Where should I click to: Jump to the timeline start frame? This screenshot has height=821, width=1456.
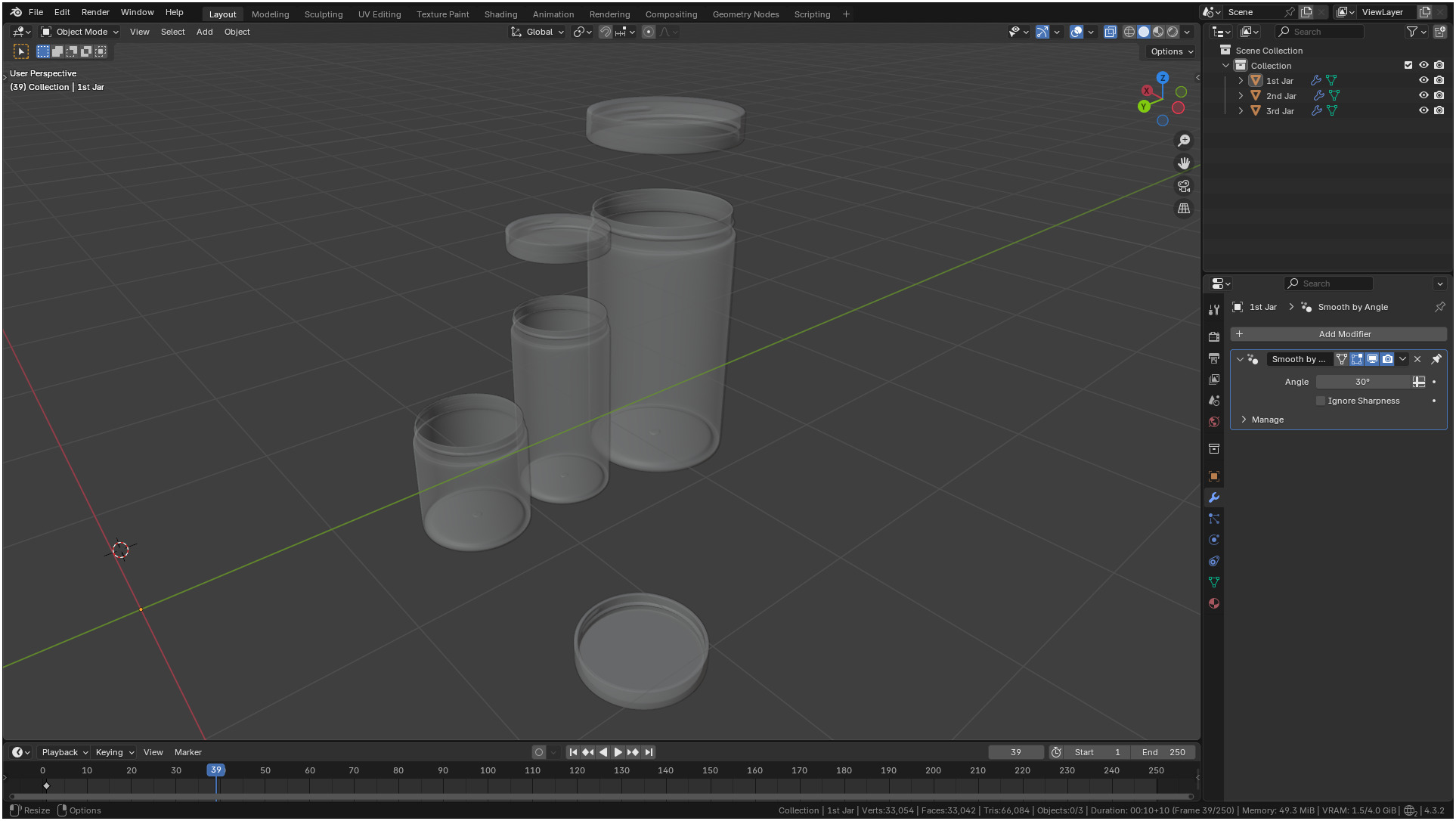573,752
